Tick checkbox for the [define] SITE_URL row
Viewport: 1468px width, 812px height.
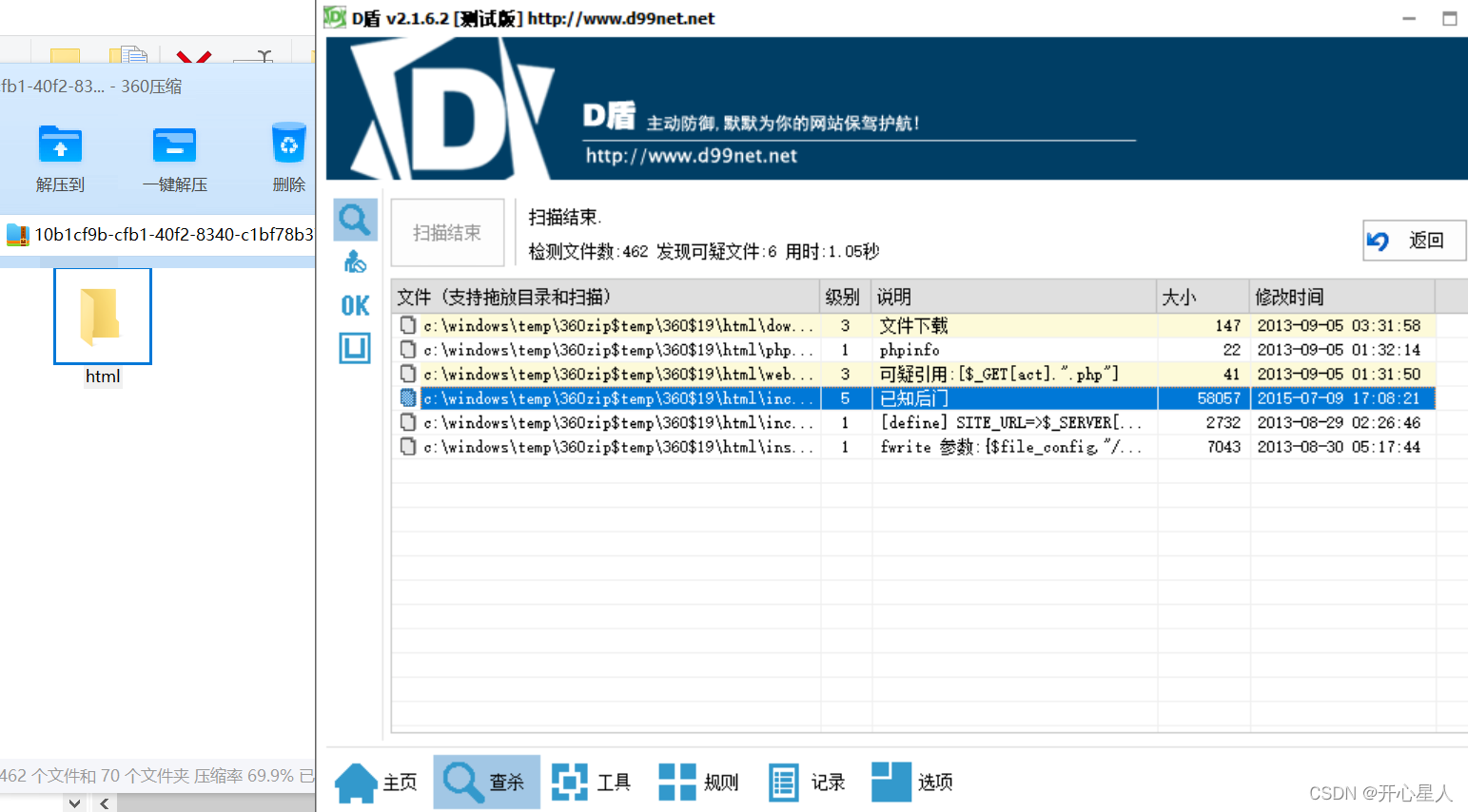pyautogui.click(x=408, y=422)
